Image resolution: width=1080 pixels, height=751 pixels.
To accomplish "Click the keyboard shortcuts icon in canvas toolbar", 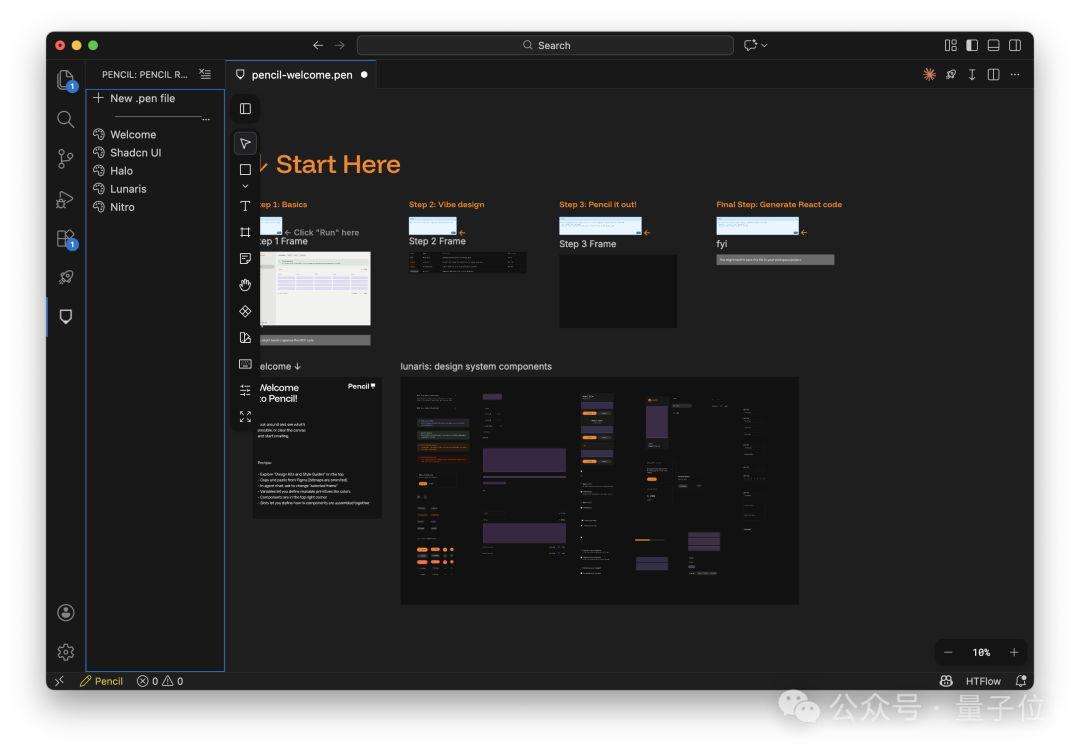I will pyautogui.click(x=245, y=364).
